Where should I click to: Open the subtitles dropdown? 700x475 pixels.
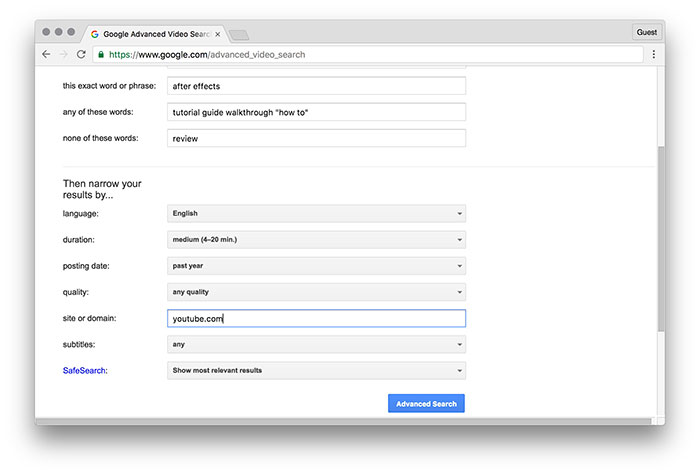316,344
